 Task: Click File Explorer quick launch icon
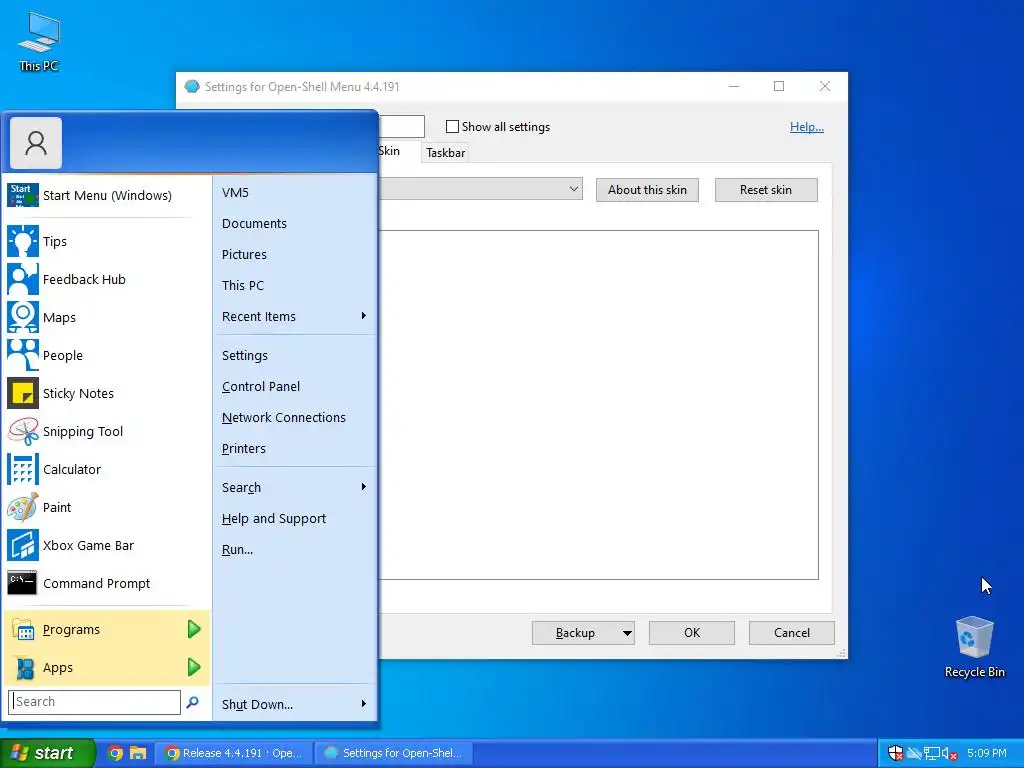click(138, 753)
